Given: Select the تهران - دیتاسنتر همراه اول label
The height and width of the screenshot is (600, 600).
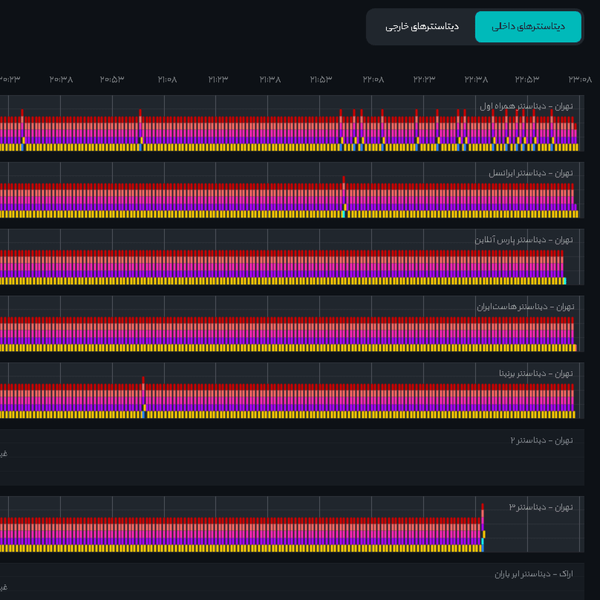Looking at the screenshot, I should (526, 106).
